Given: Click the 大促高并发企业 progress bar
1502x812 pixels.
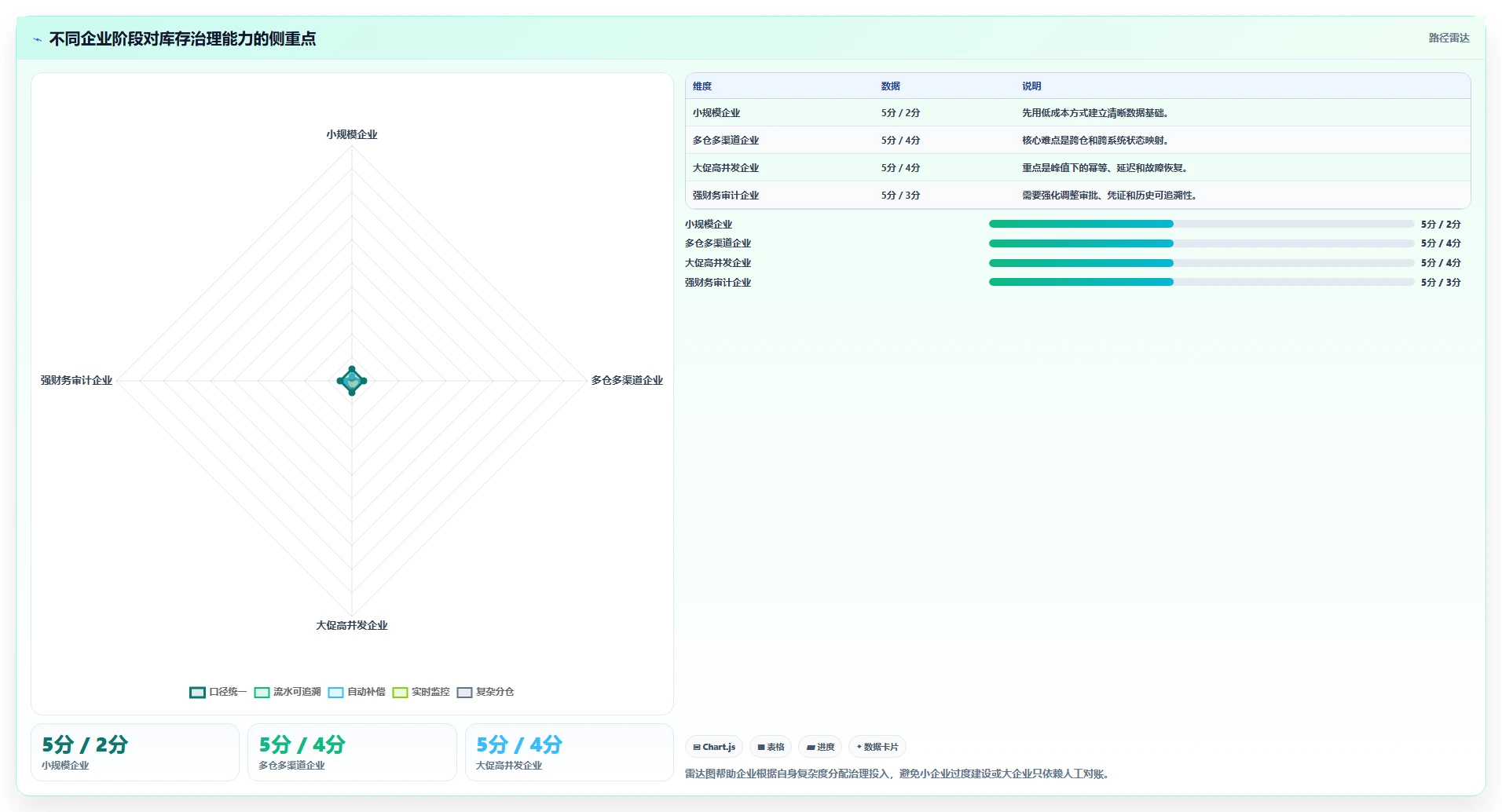Looking at the screenshot, I should coord(1201,263).
